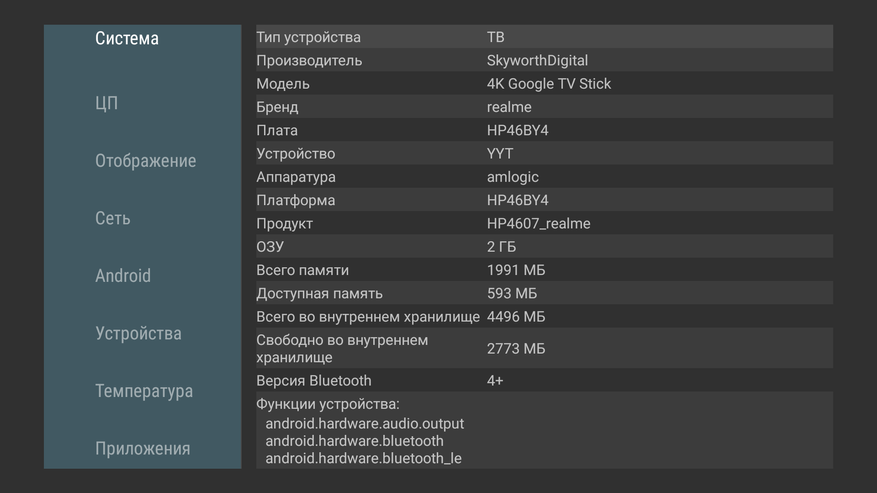The height and width of the screenshot is (493, 877).
Task: Highlight the Бренд realme row
Action: (544, 107)
